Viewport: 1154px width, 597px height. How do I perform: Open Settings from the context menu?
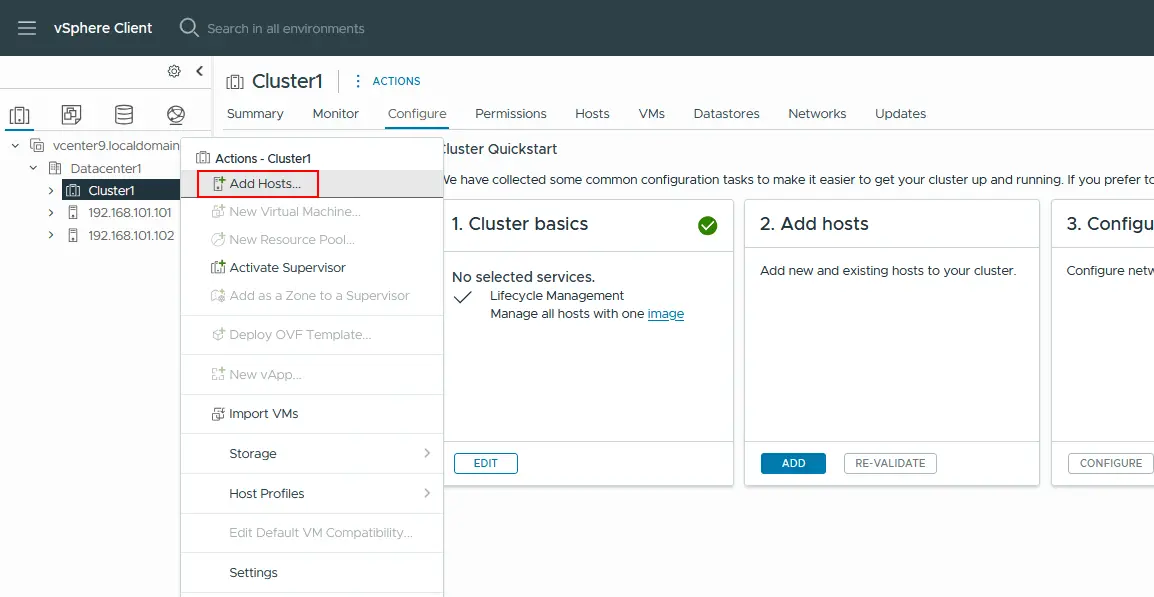(x=253, y=572)
